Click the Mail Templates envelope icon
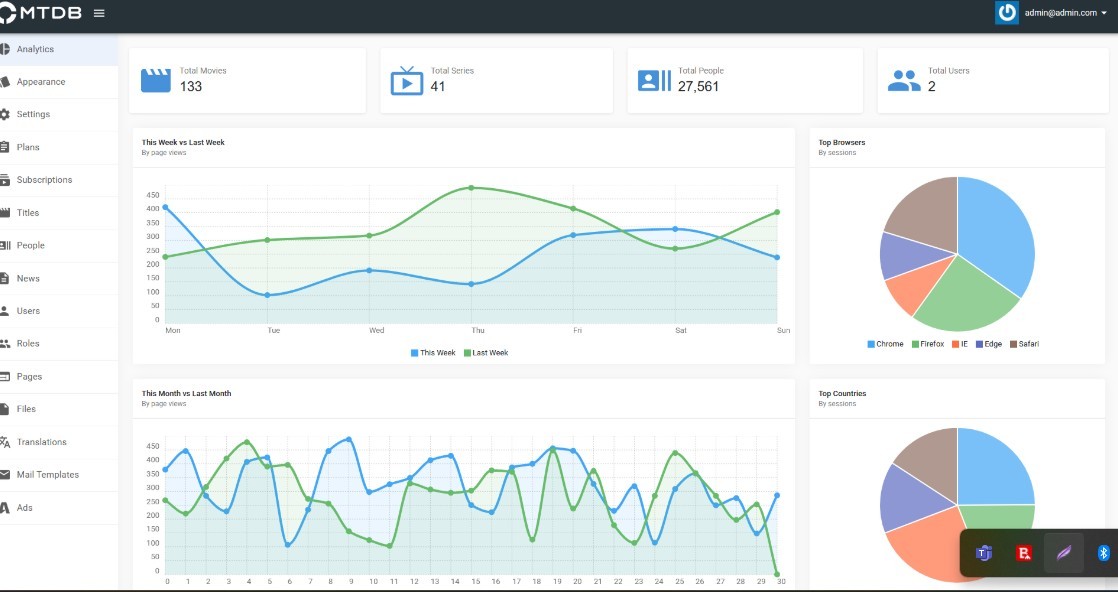 pyautogui.click(x=4, y=474)
